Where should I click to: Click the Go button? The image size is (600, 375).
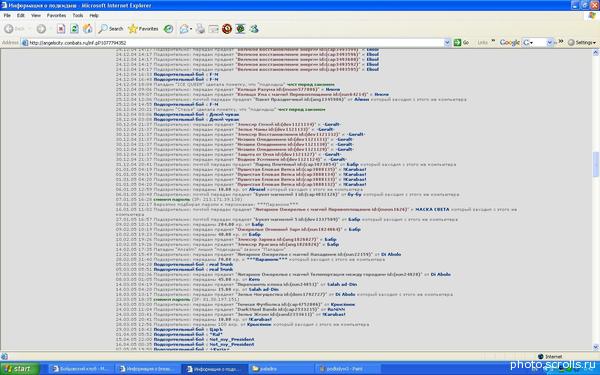pos(461,42)
